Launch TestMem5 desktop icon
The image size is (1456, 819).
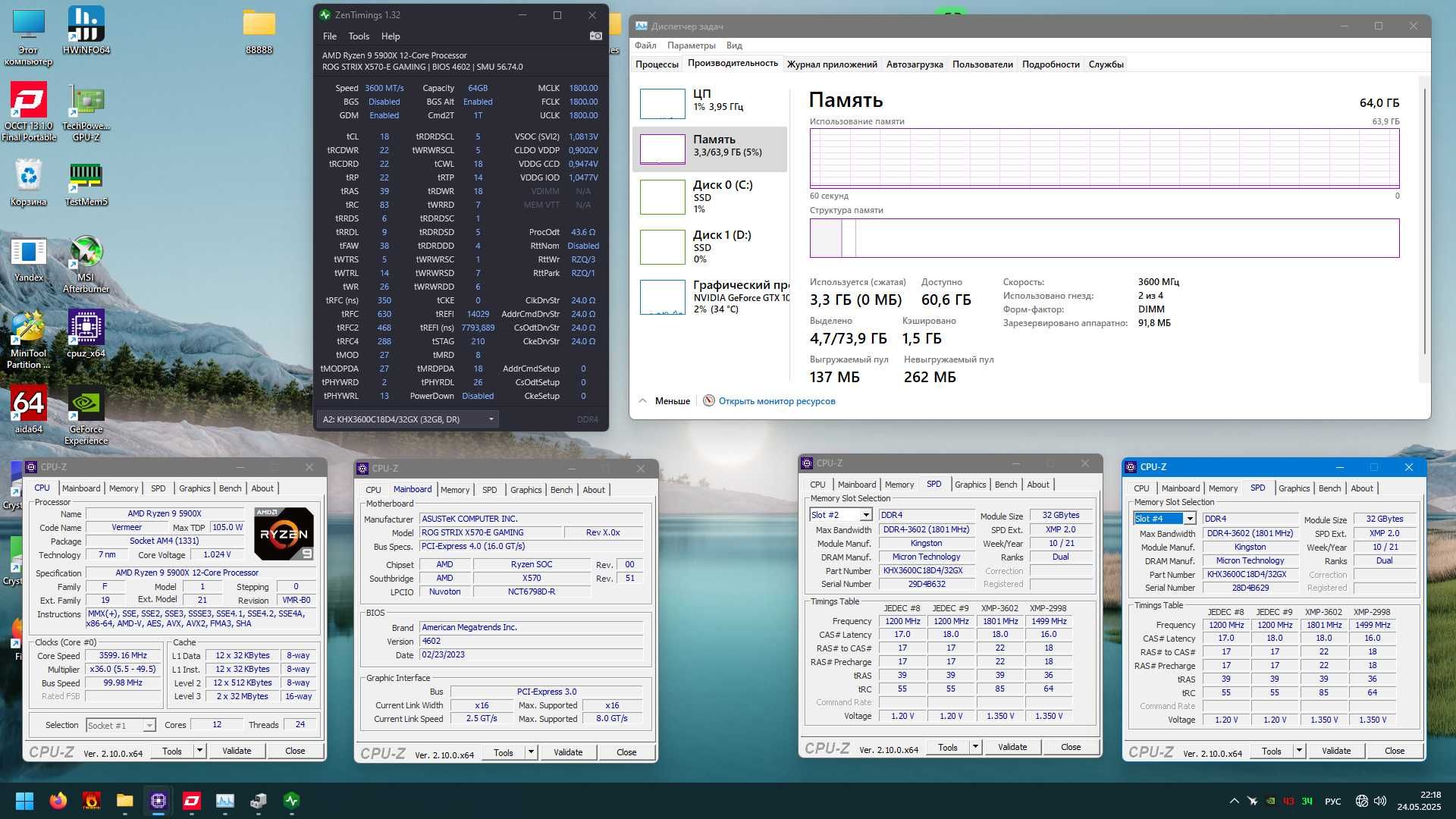[x=86, y=182]
